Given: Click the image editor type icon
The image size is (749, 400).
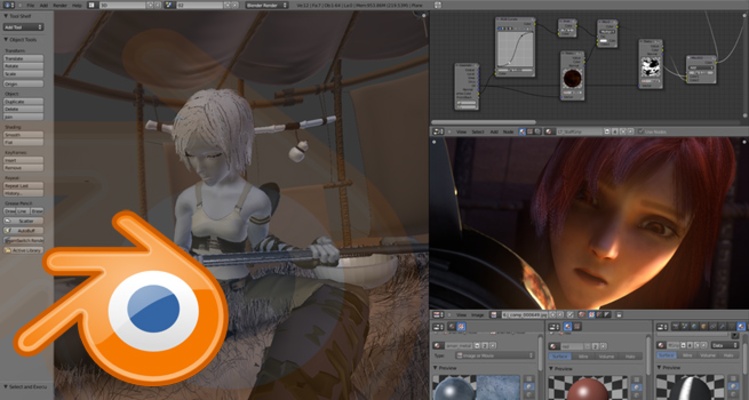Looking at the screenshot, I should click(438, 314).
